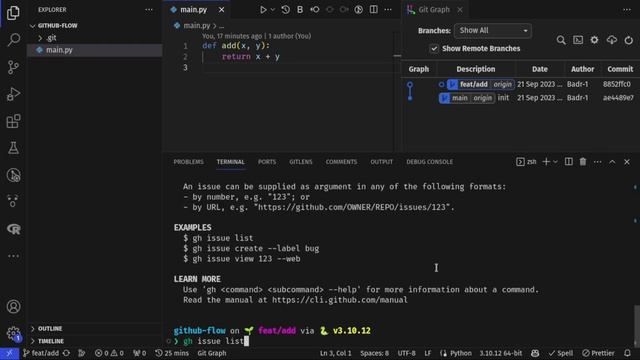Expand the .git folder
640x360 pixels.
[x=94, y=38]
